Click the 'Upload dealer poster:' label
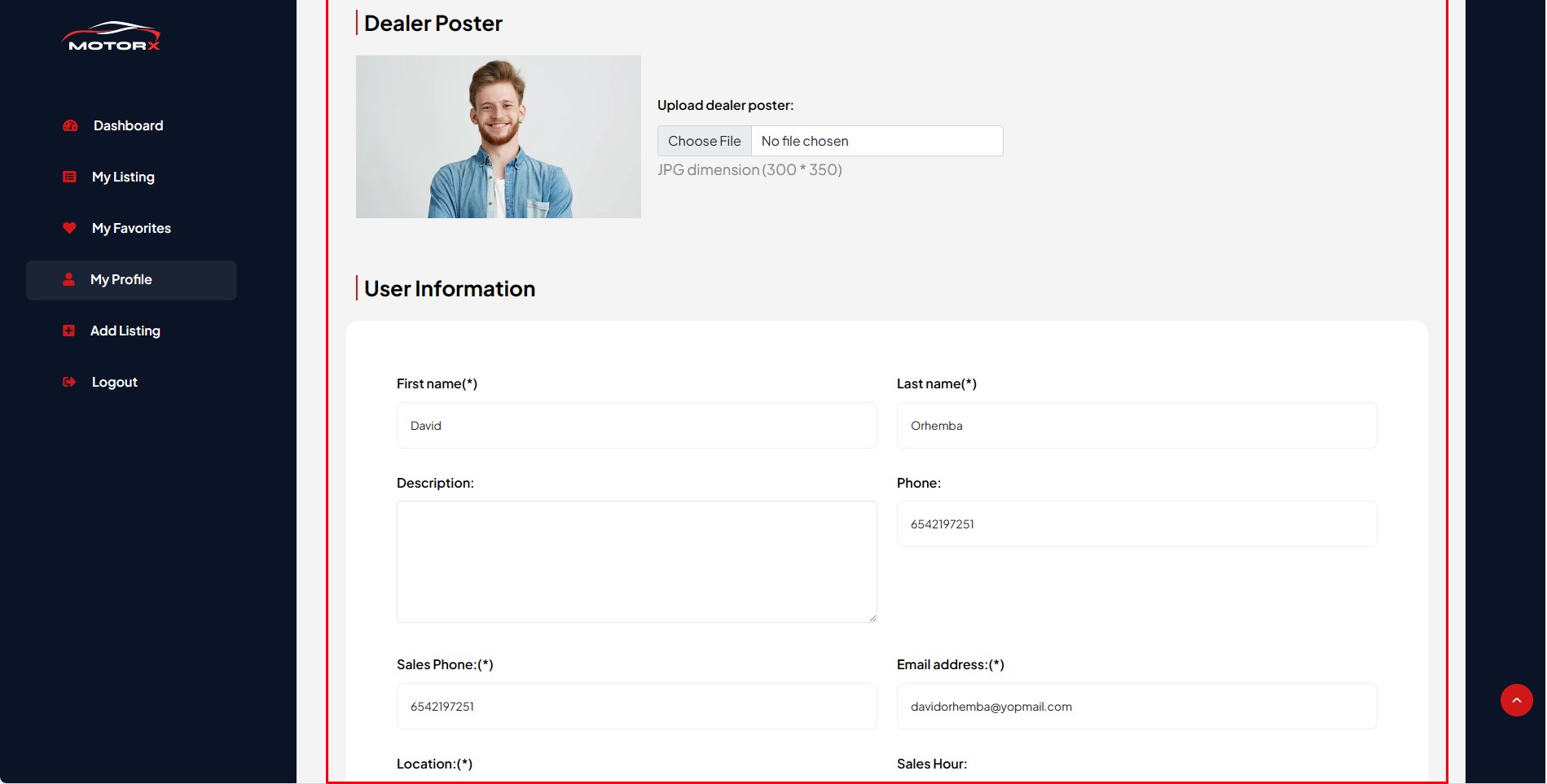Viewport: 1547px width, 784px height. pyautogui.click(x=725, y=105)
